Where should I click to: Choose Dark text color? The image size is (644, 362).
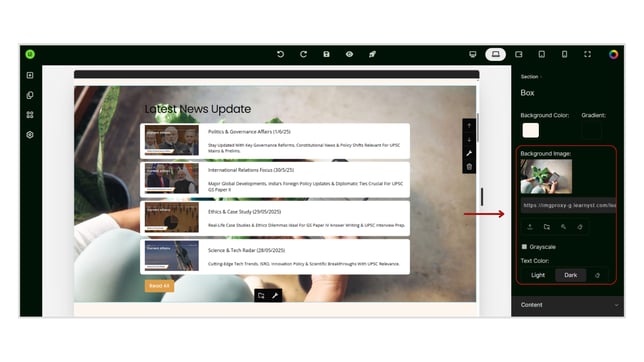pos(570,275)
